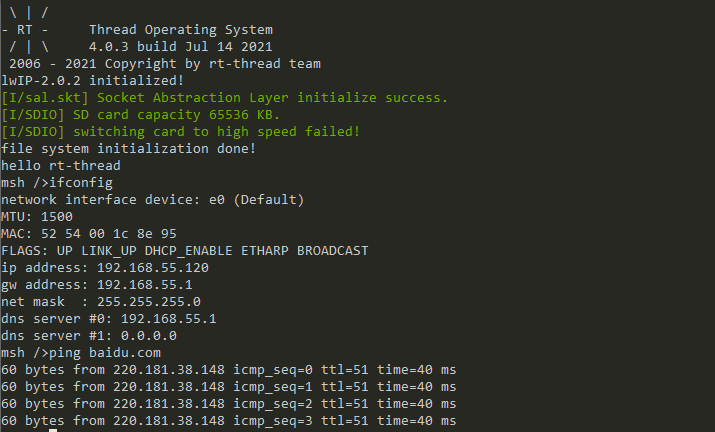Image resolution: width=715 pixels, height=432 pixels.
Task: Click the '4.0.3 build Jul 14 2021' version line
Action: [x=180, y=47]
